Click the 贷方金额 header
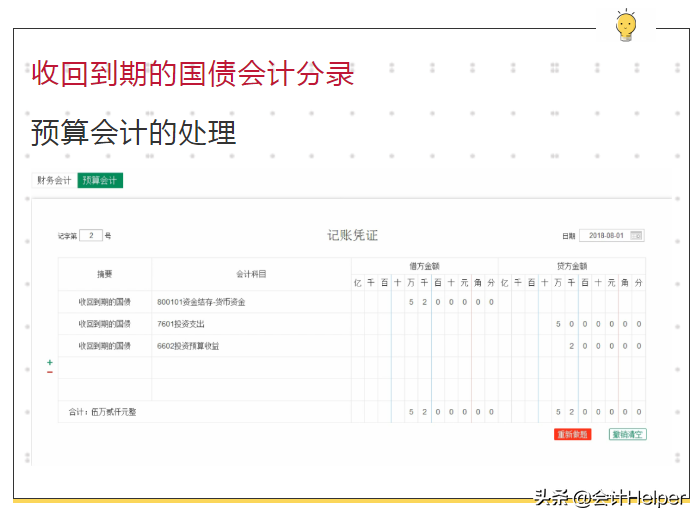 (572, 266)
